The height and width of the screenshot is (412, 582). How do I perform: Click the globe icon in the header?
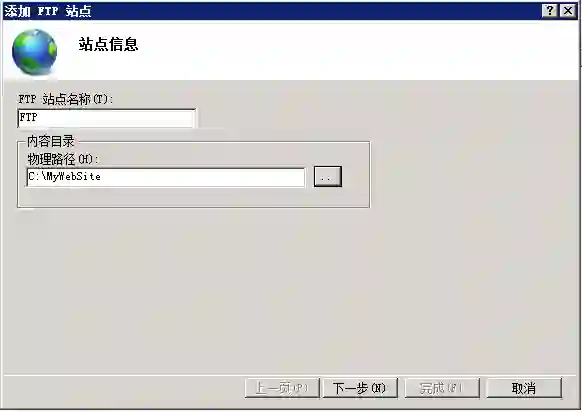35,52
